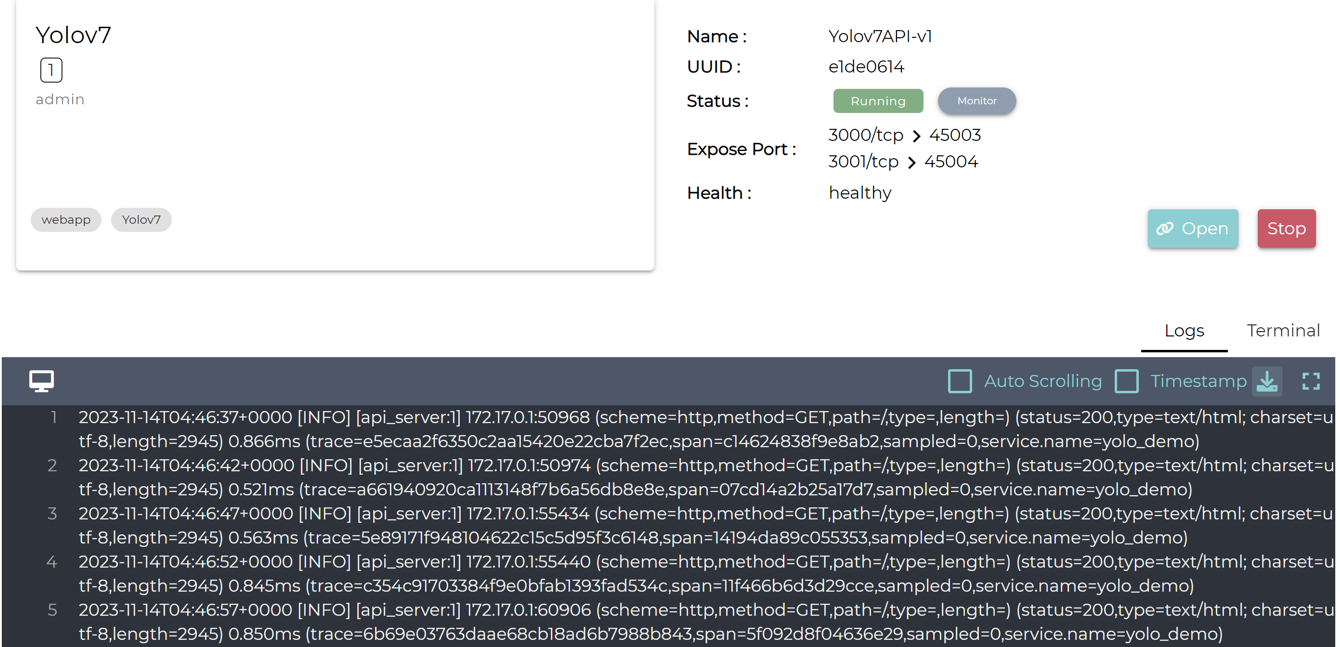The height and width of the screenshot is (647, 1340).
Task: Click the Status label
Action: click(717, 101)
